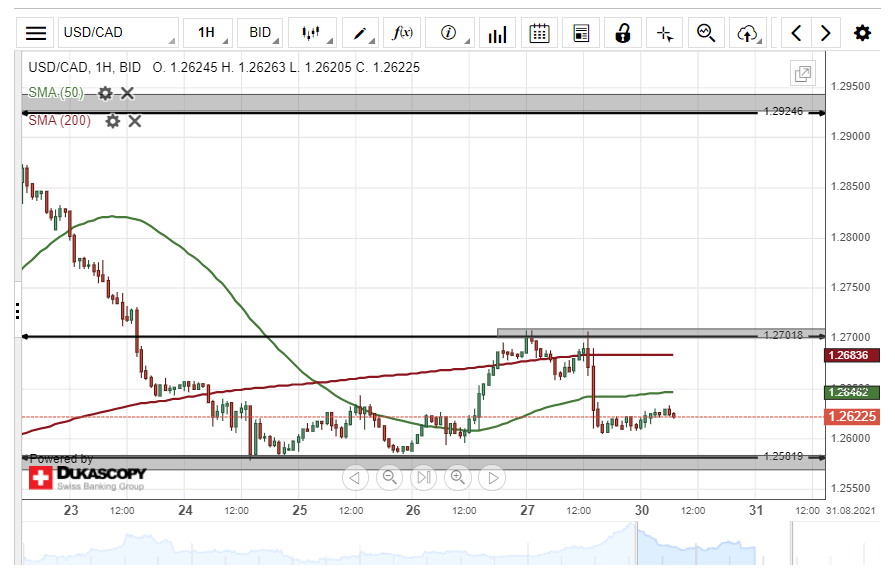
Task: Open SMA (50) indicator settings gear
Action: [x=105, y=93]
